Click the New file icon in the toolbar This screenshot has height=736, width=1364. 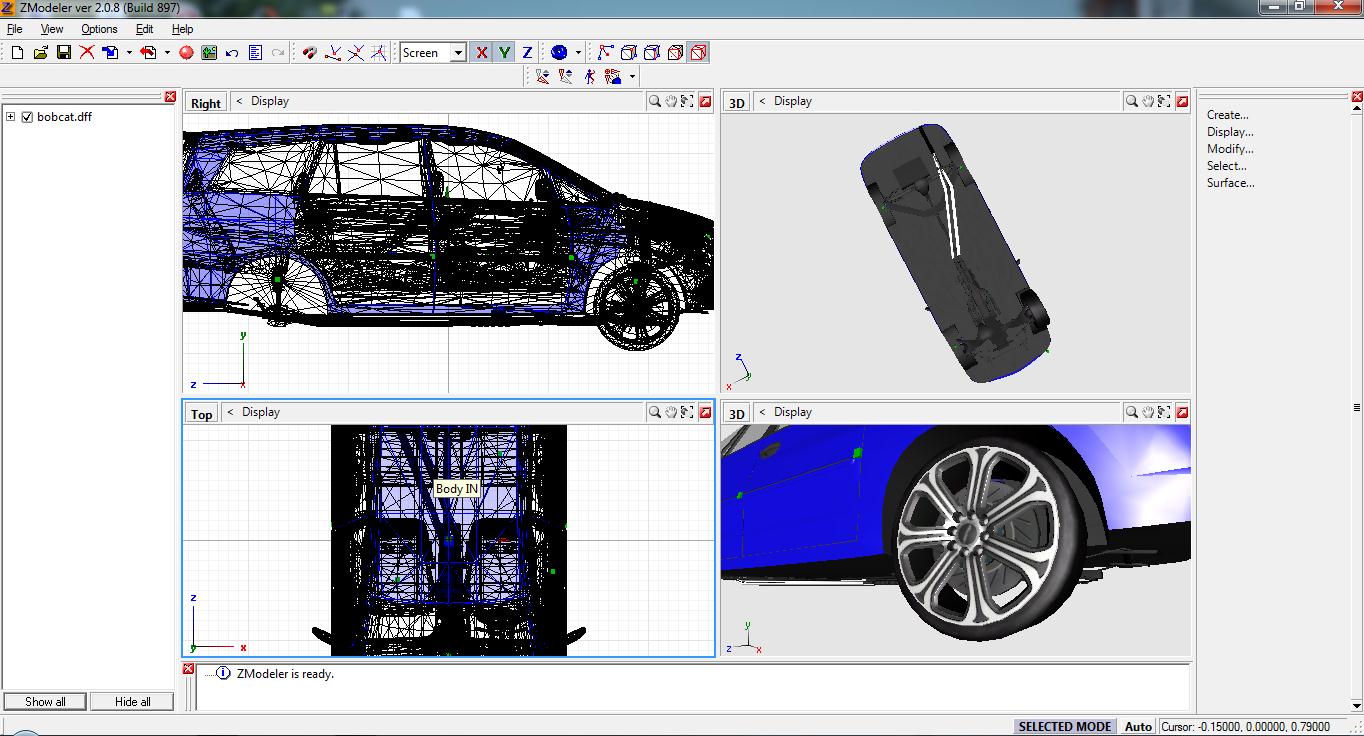point(17,53)
